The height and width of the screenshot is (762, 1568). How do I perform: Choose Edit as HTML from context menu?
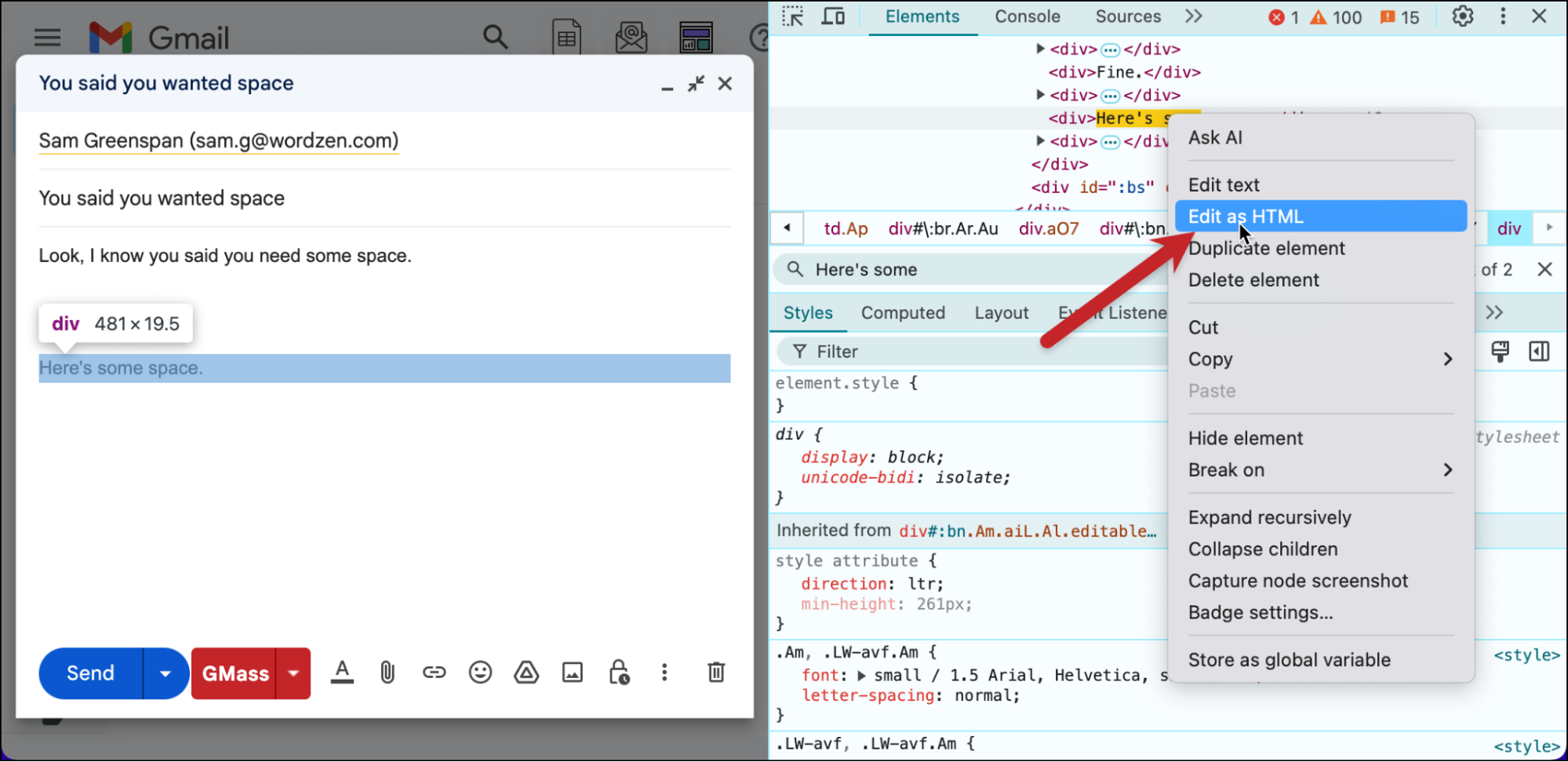pos(1320,217)
